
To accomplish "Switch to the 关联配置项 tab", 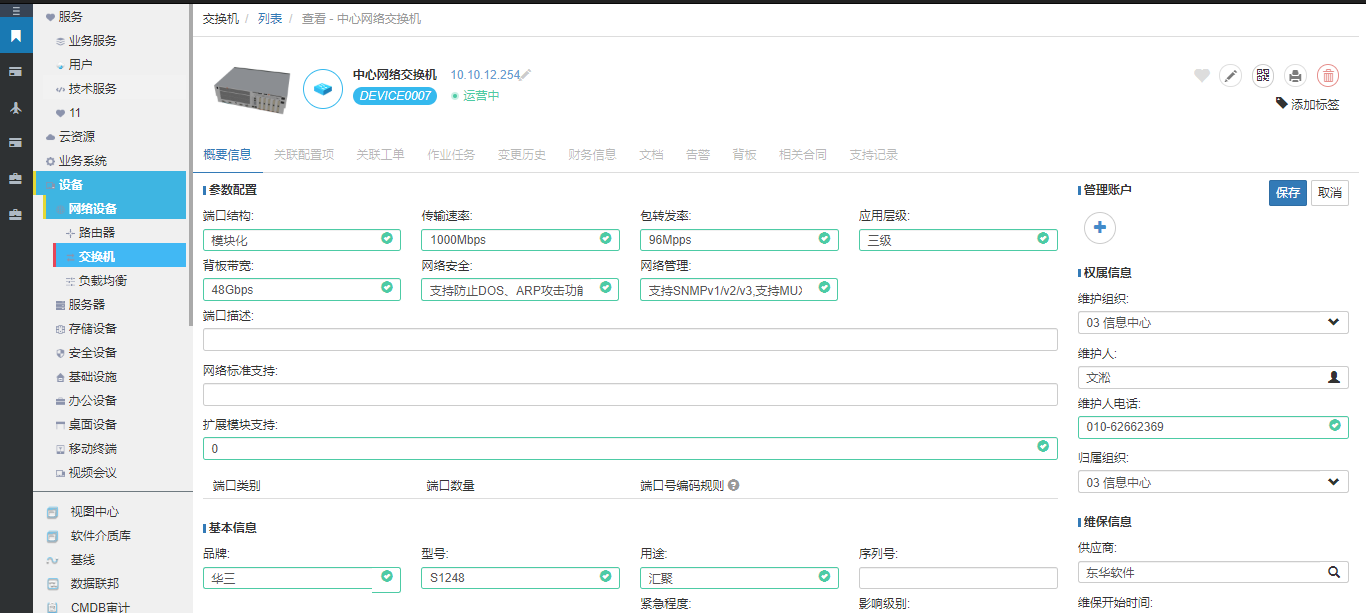I will (304, 155).
